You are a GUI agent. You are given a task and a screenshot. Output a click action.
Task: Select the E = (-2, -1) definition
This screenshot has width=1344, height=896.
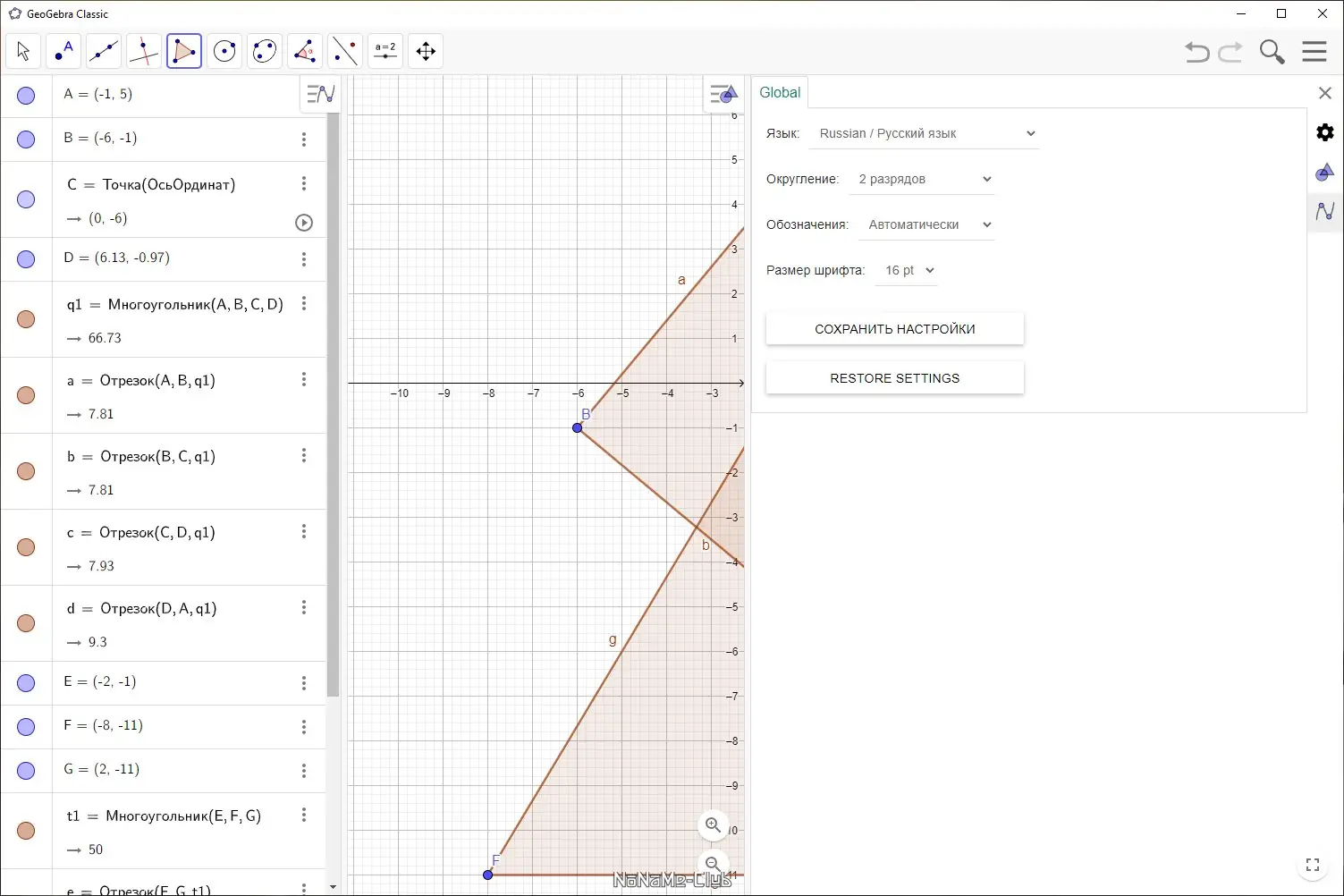100,681
